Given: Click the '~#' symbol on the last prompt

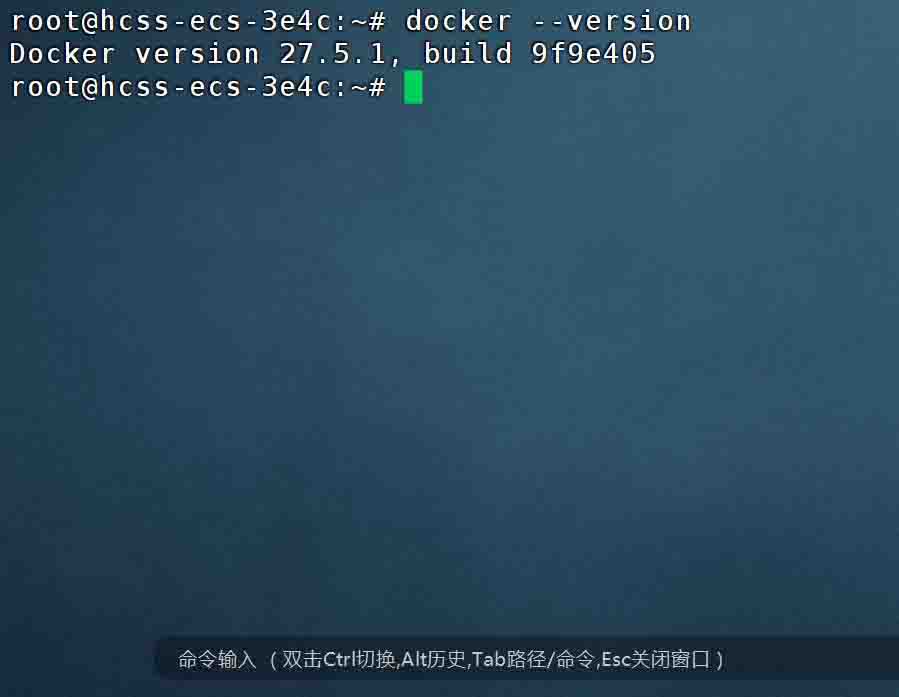Looking at the screenshot, I should pos(368,87).
